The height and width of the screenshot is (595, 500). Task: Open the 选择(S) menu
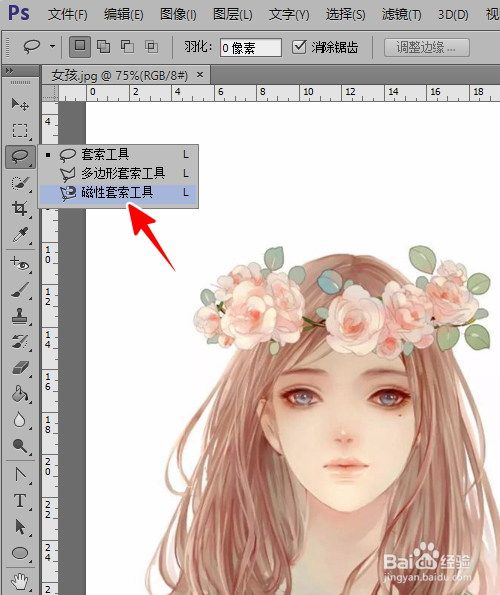(345, 15)
